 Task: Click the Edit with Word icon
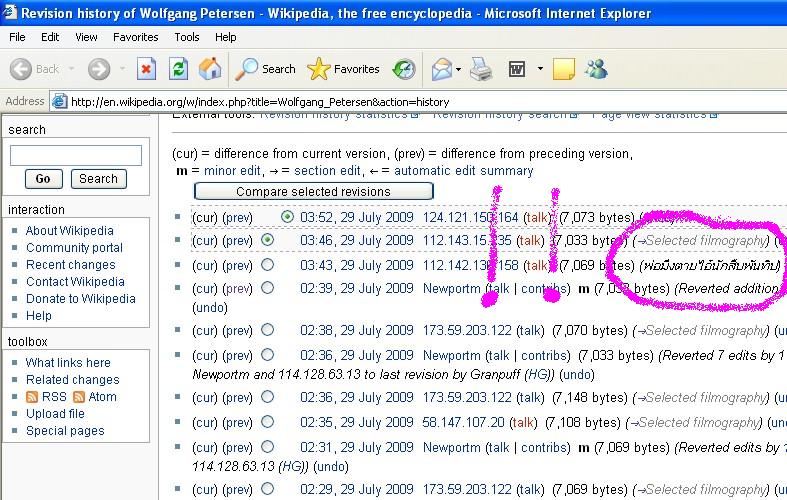tap(516, 69)
